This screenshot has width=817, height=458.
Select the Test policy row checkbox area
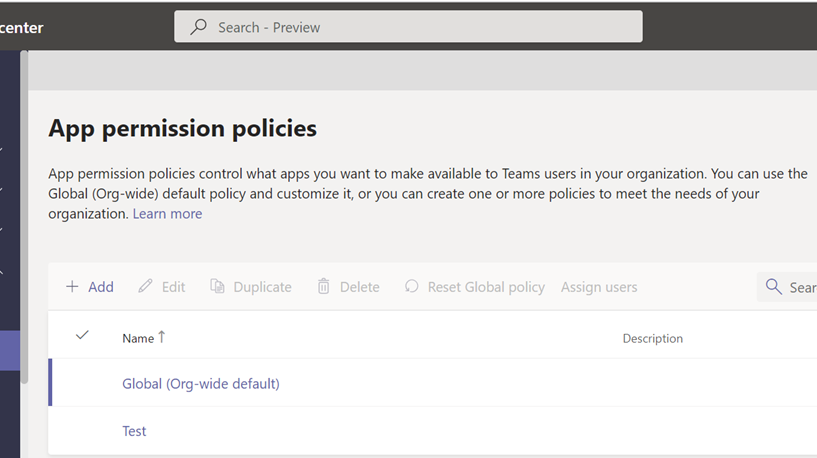[82, 431]
